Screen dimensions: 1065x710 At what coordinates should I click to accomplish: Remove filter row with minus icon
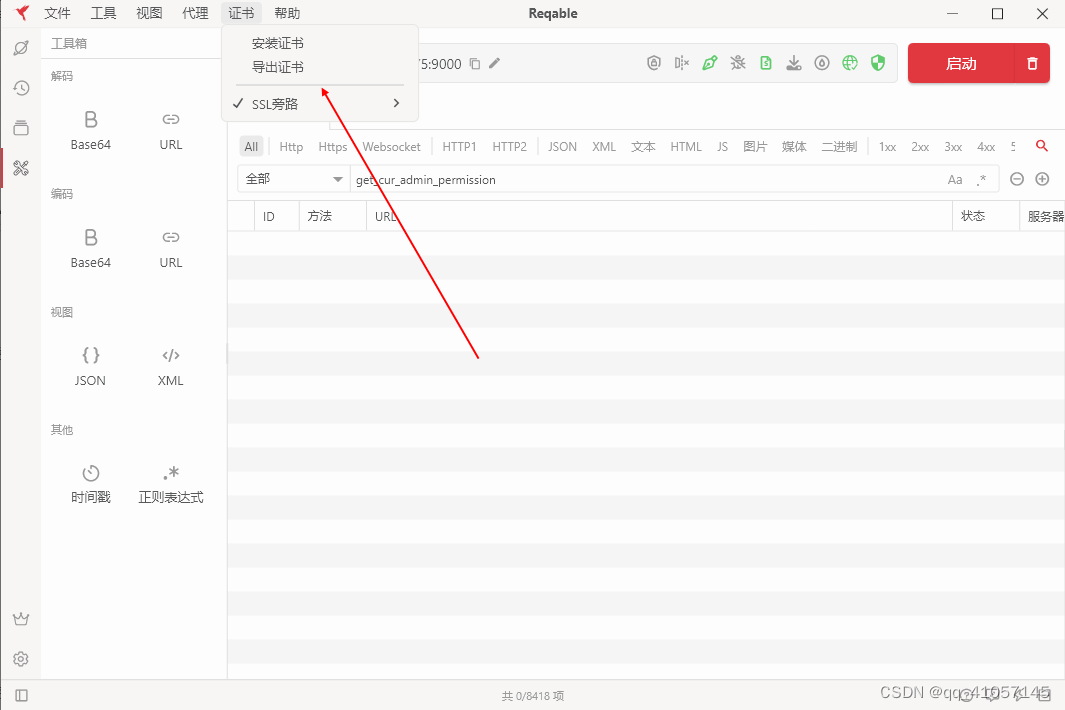pyautogui.click(x=1017, y=179)
